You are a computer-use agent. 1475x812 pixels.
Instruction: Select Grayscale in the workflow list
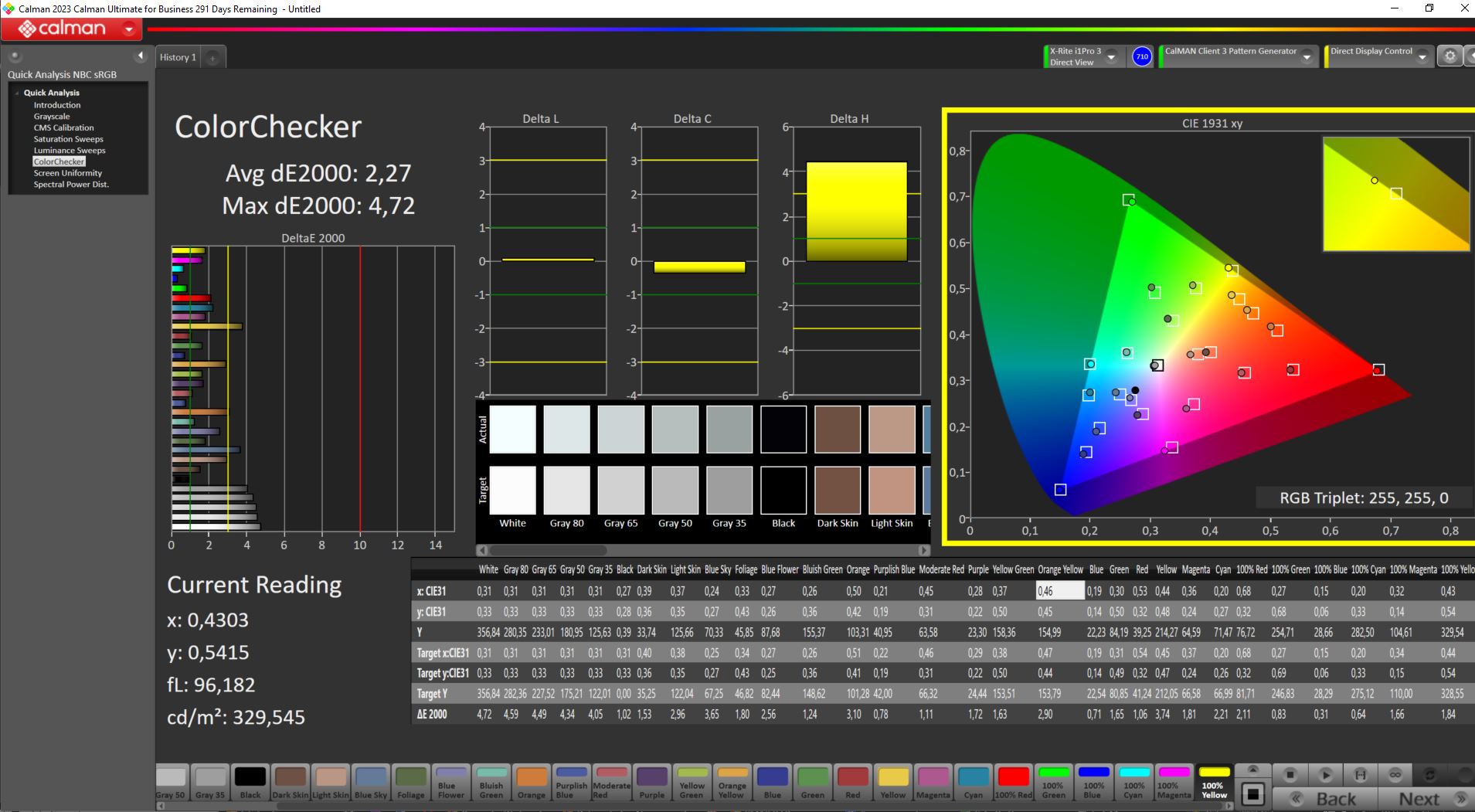52,117
